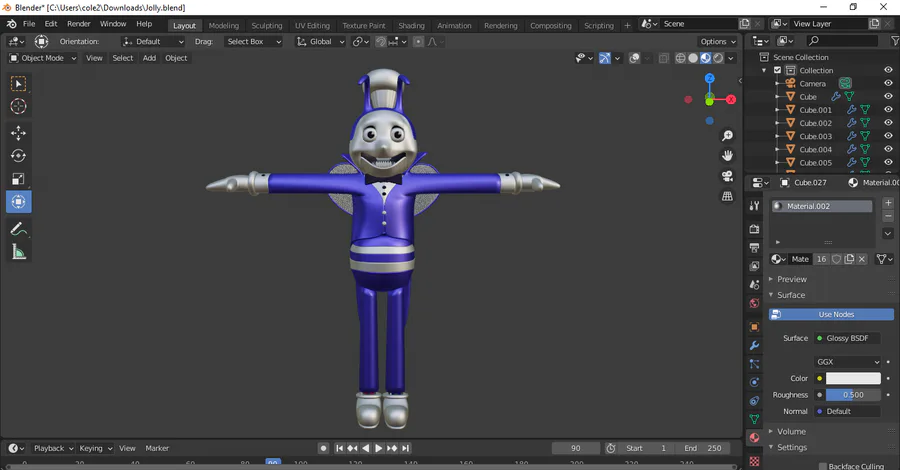Open the Render properties tab
The image size is (900, 470).
[754, 229]
